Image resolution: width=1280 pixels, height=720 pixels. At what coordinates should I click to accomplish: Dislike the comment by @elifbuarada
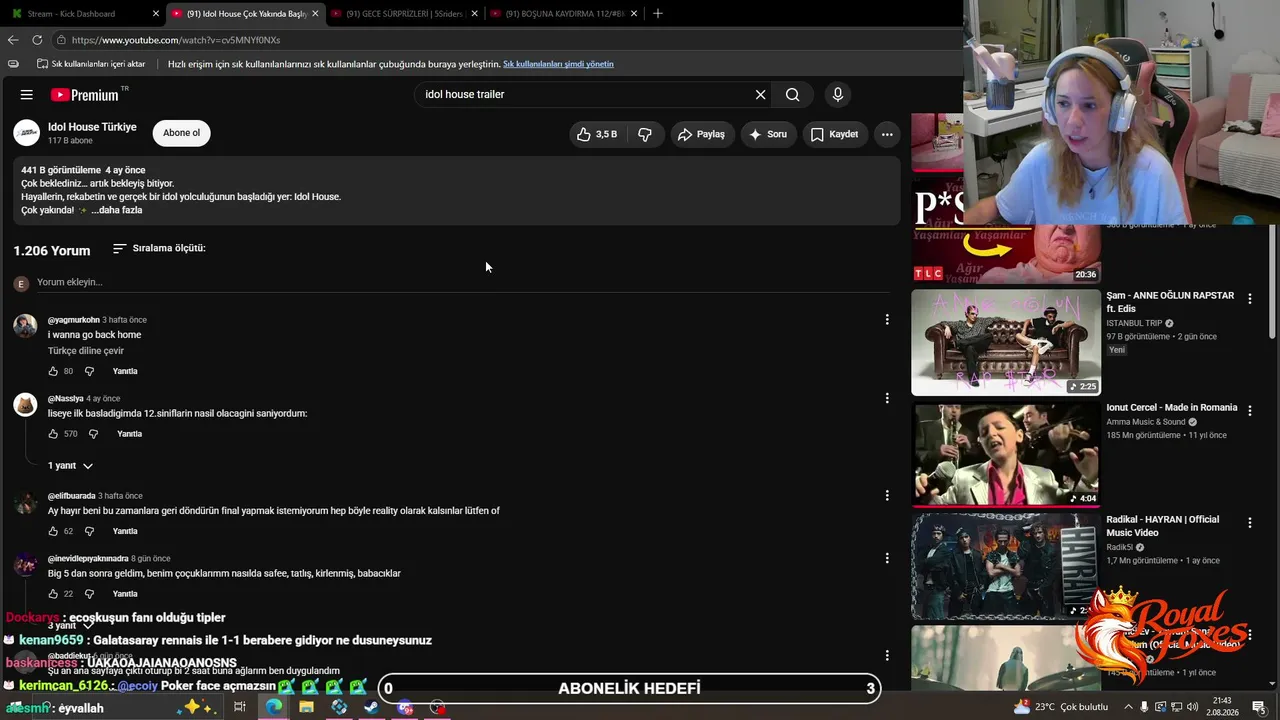[x=89, y=531]
